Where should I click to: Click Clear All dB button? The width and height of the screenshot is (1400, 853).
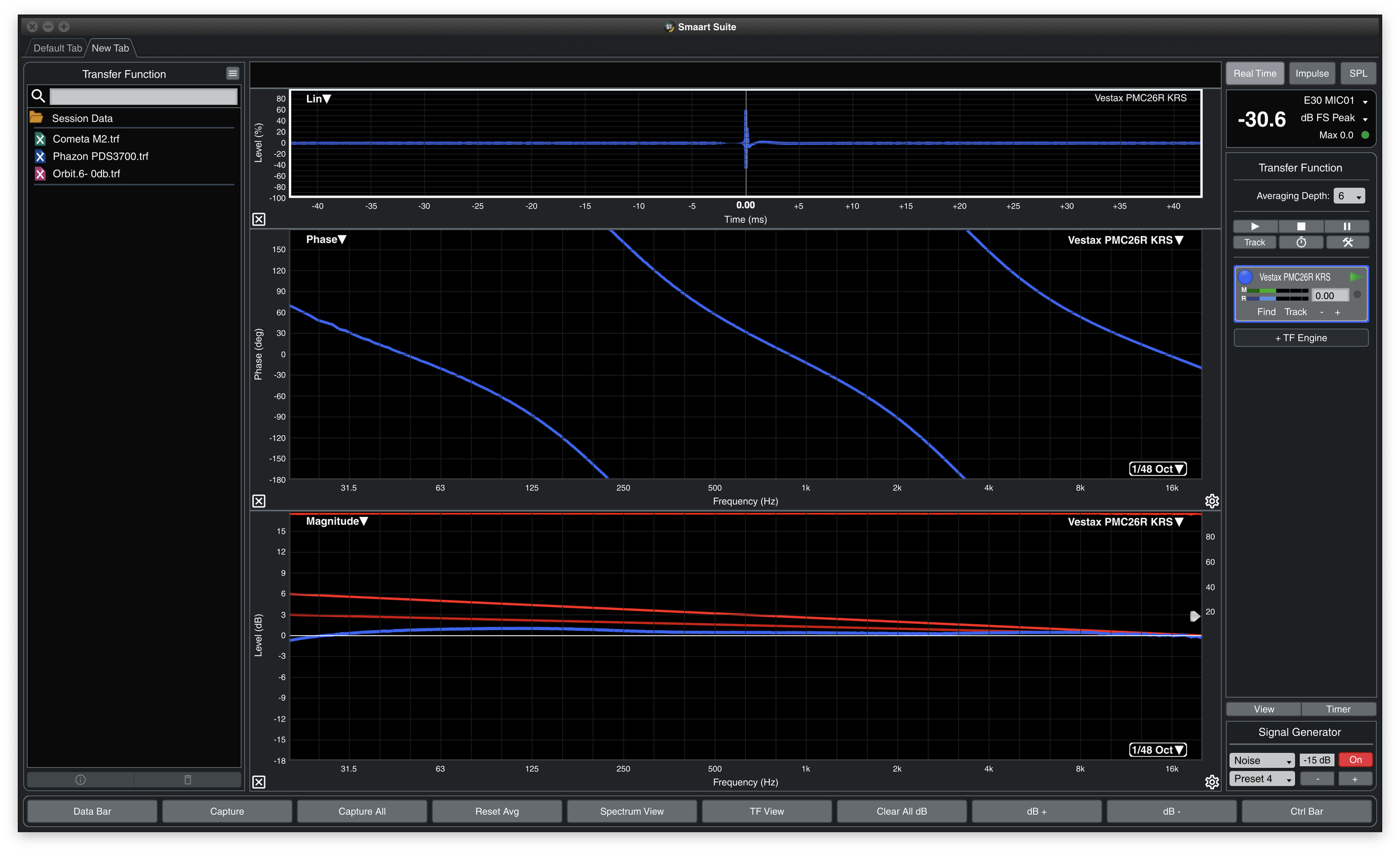(902, 811)
